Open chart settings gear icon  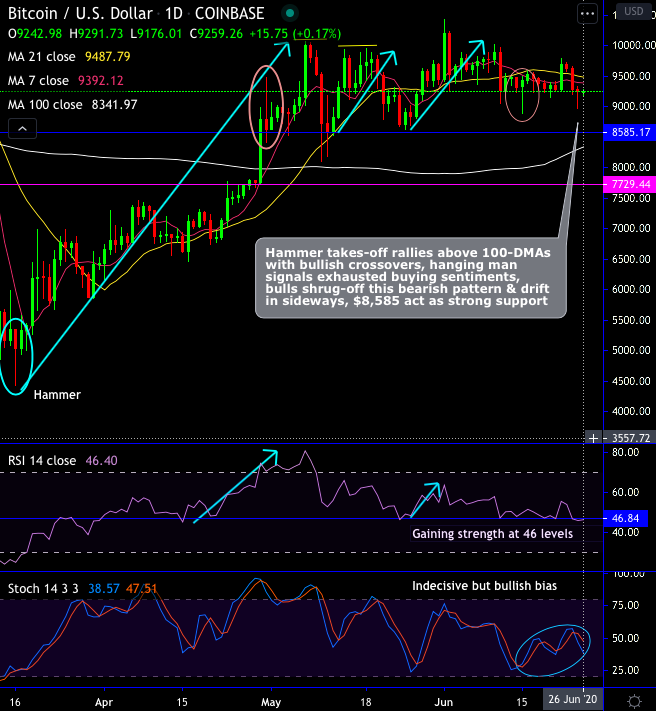click(x=635, y=701)
